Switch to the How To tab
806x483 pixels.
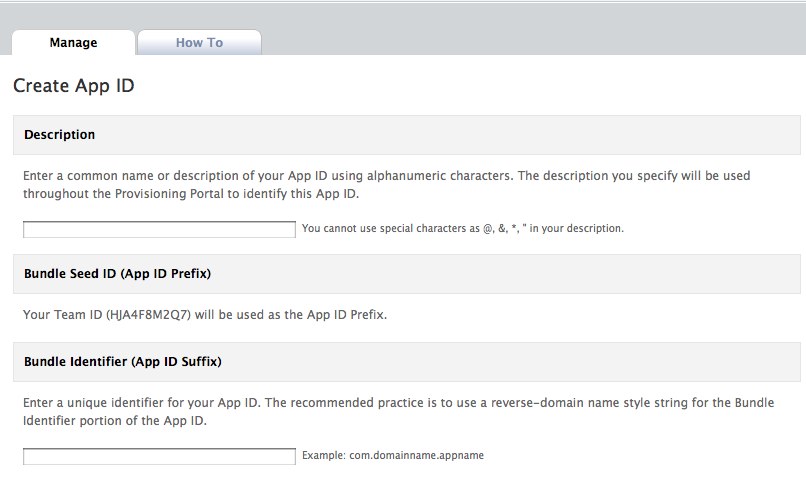point(199,42)
